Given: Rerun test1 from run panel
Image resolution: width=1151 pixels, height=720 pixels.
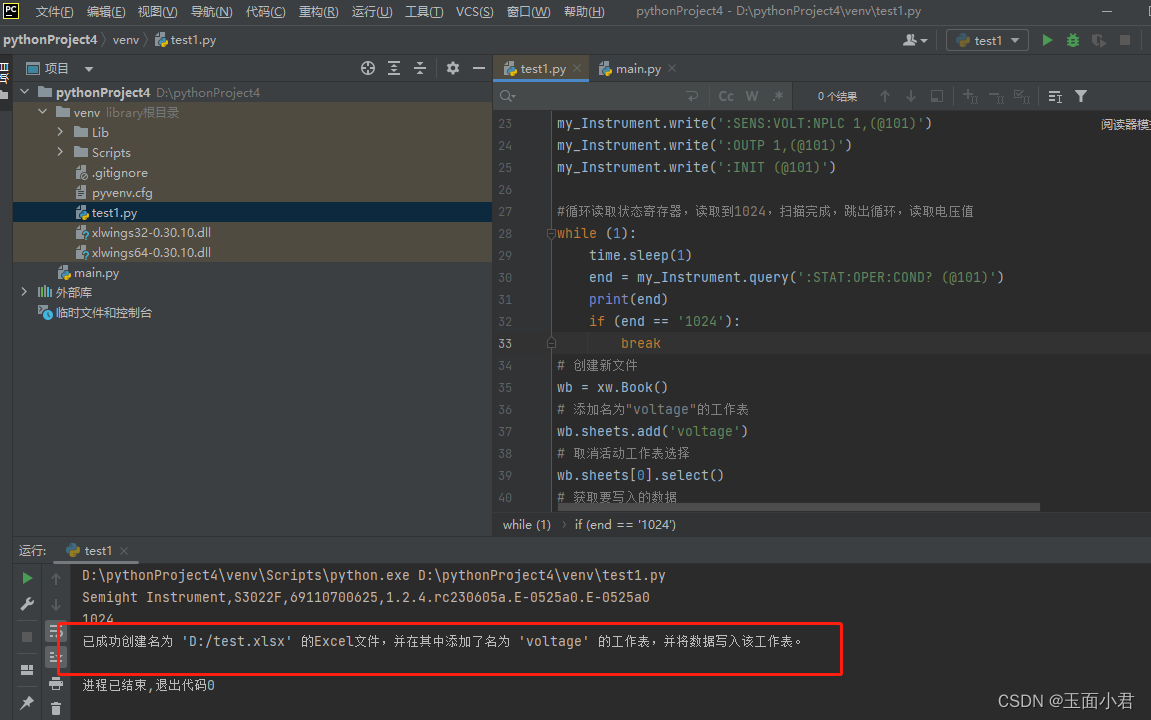Looking at the screenshot, I should tap(27, 578).
